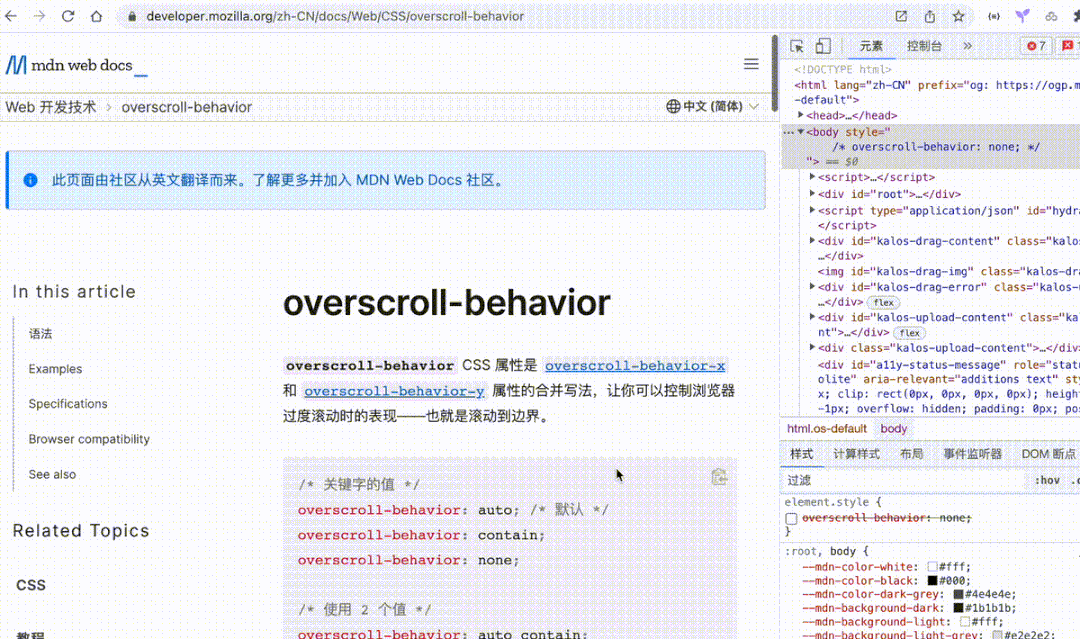Collapse the body element node
The image size is (1080, 639).
(801, 132)
